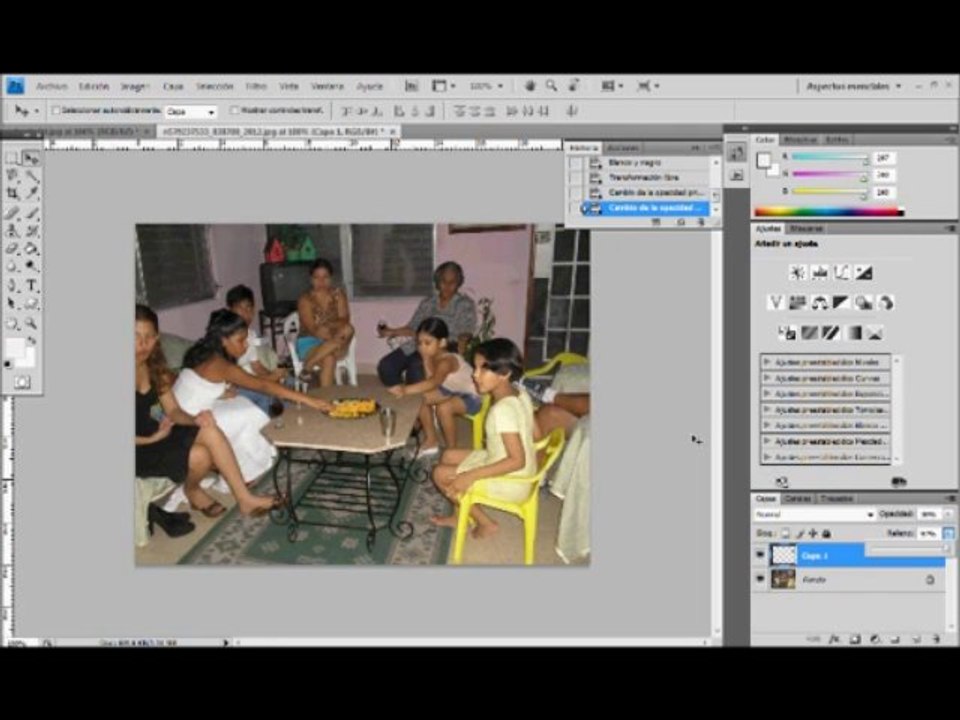
Task: Open the Normal blend mode dropdown
Action: click(814, 514)
